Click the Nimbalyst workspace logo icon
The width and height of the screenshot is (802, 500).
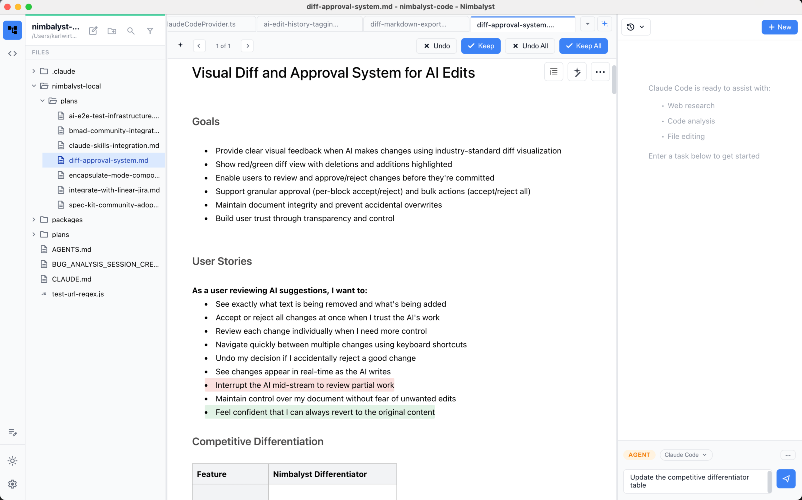12,30
